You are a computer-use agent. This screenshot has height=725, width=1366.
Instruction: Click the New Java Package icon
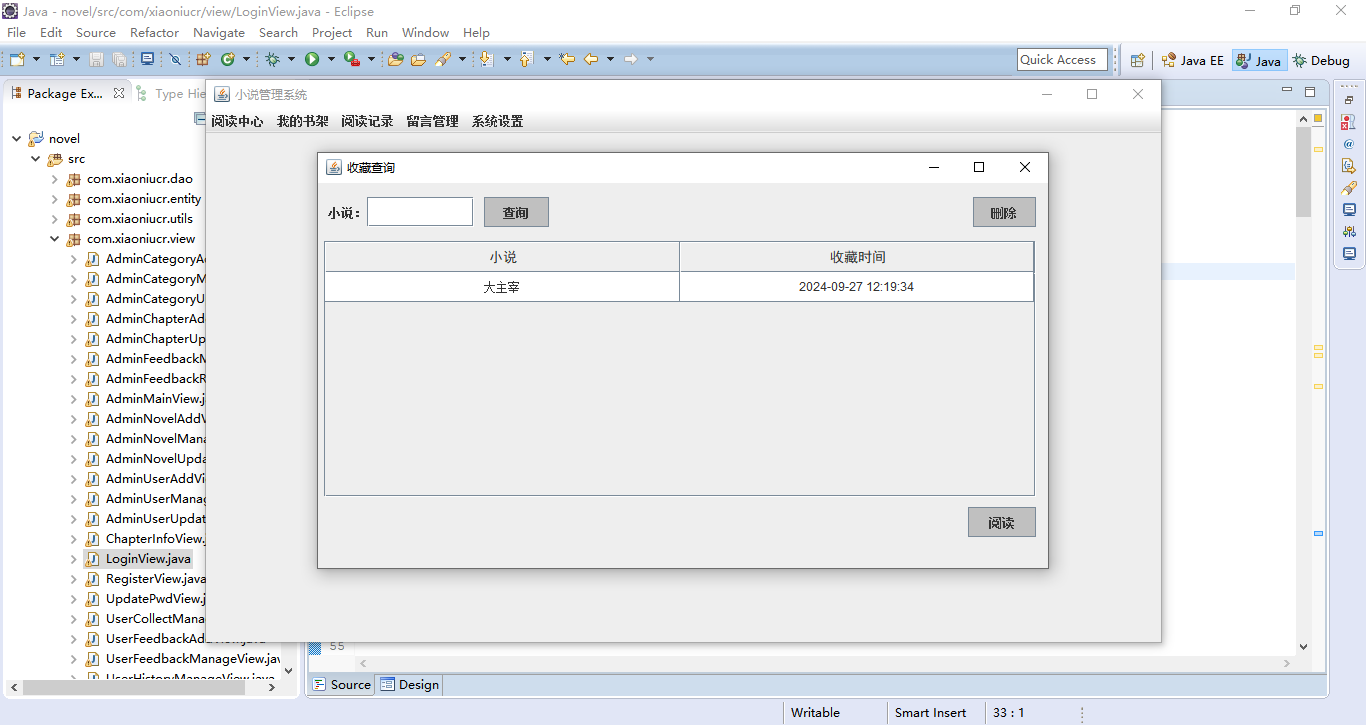(203, 60)
